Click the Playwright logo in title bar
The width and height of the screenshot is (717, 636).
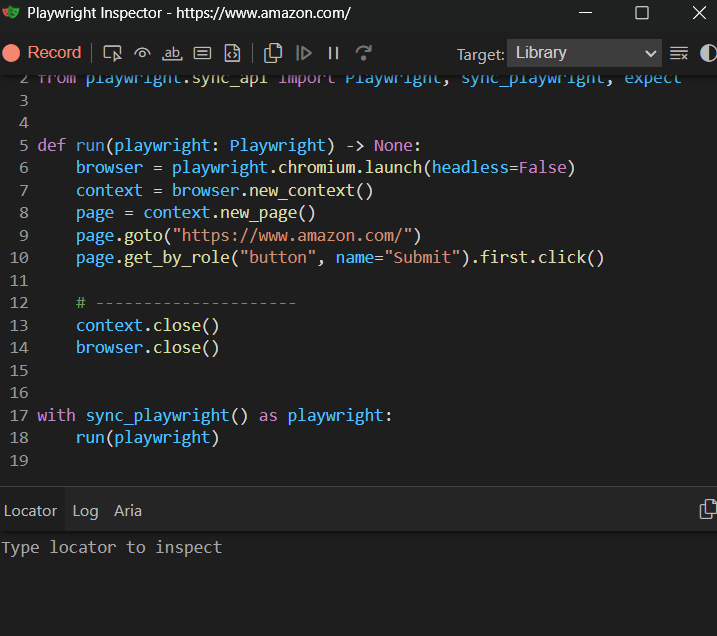tap(11, 12)
